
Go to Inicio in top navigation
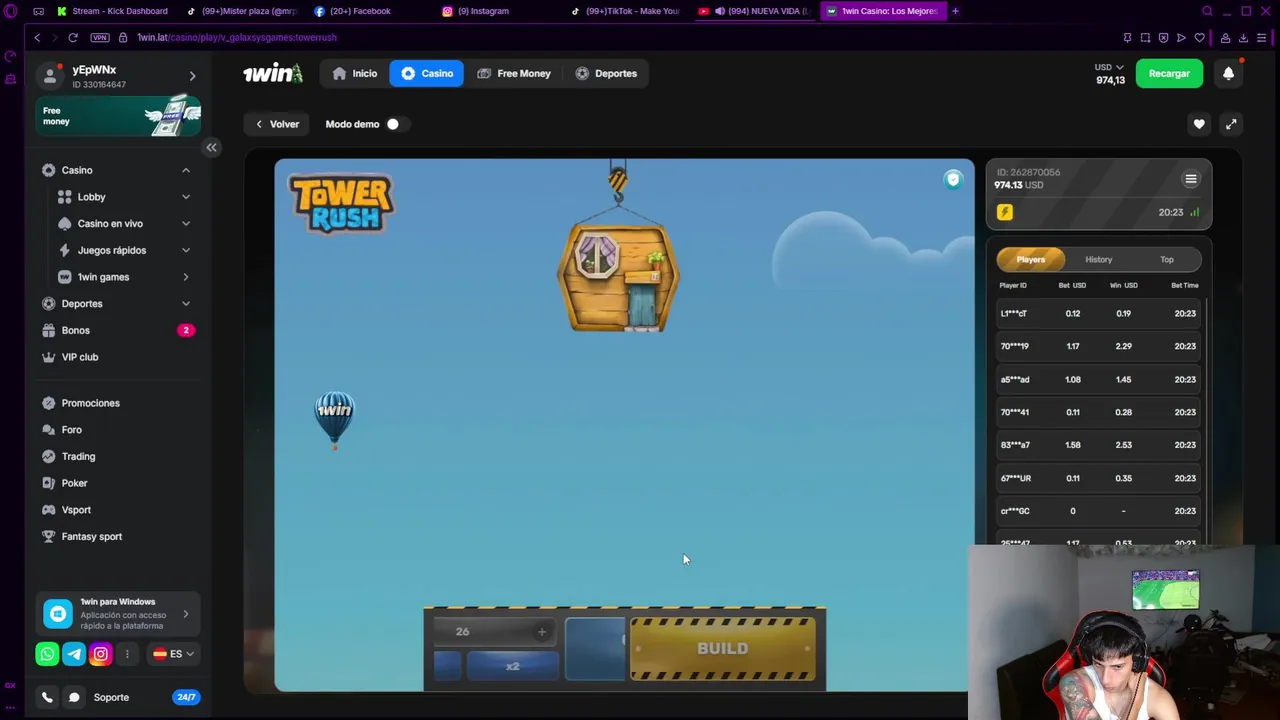(x=355, y=73)
